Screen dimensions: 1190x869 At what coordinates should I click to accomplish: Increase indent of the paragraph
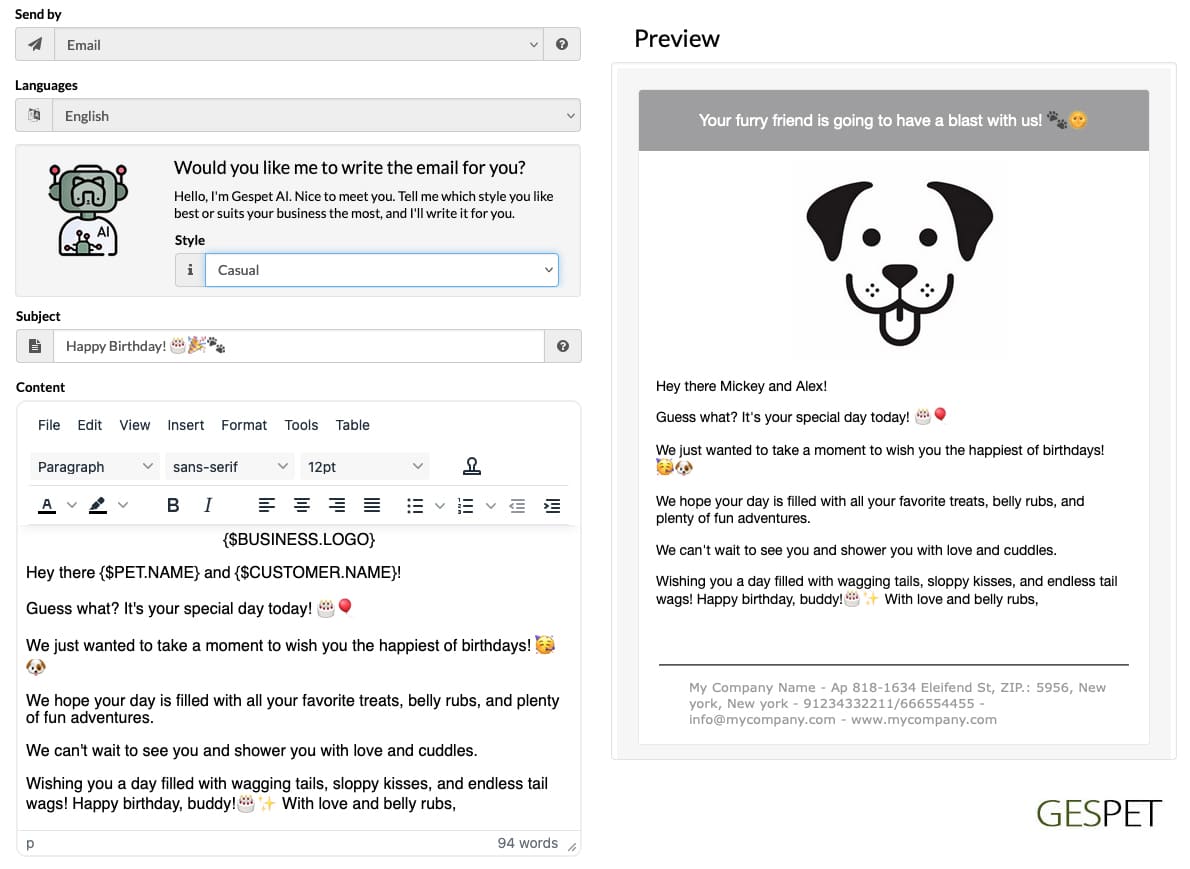click(x=552, y=505)
